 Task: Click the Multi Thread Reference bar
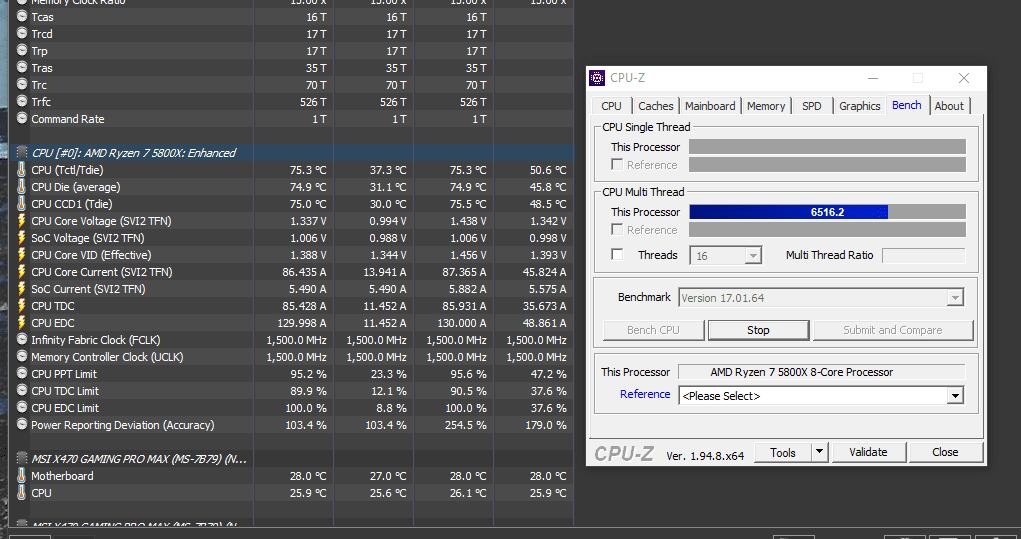pyautogui.click(x=827, y=229)
